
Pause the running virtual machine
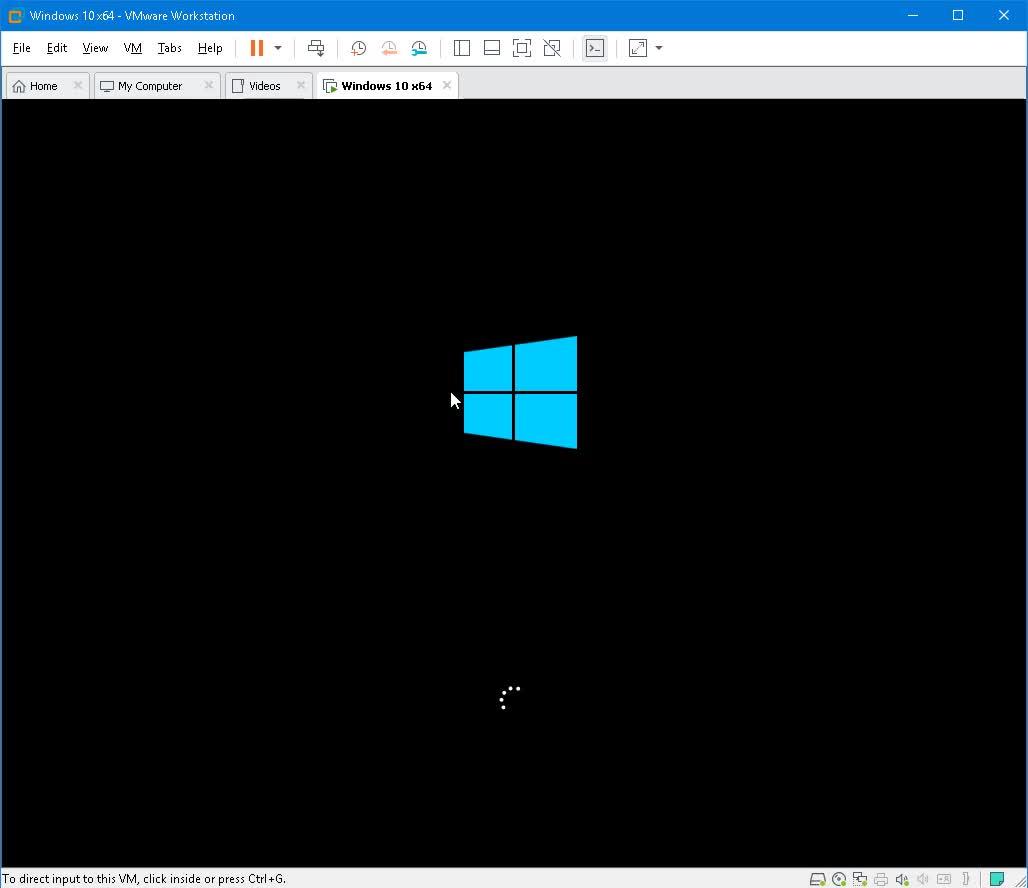257,48
